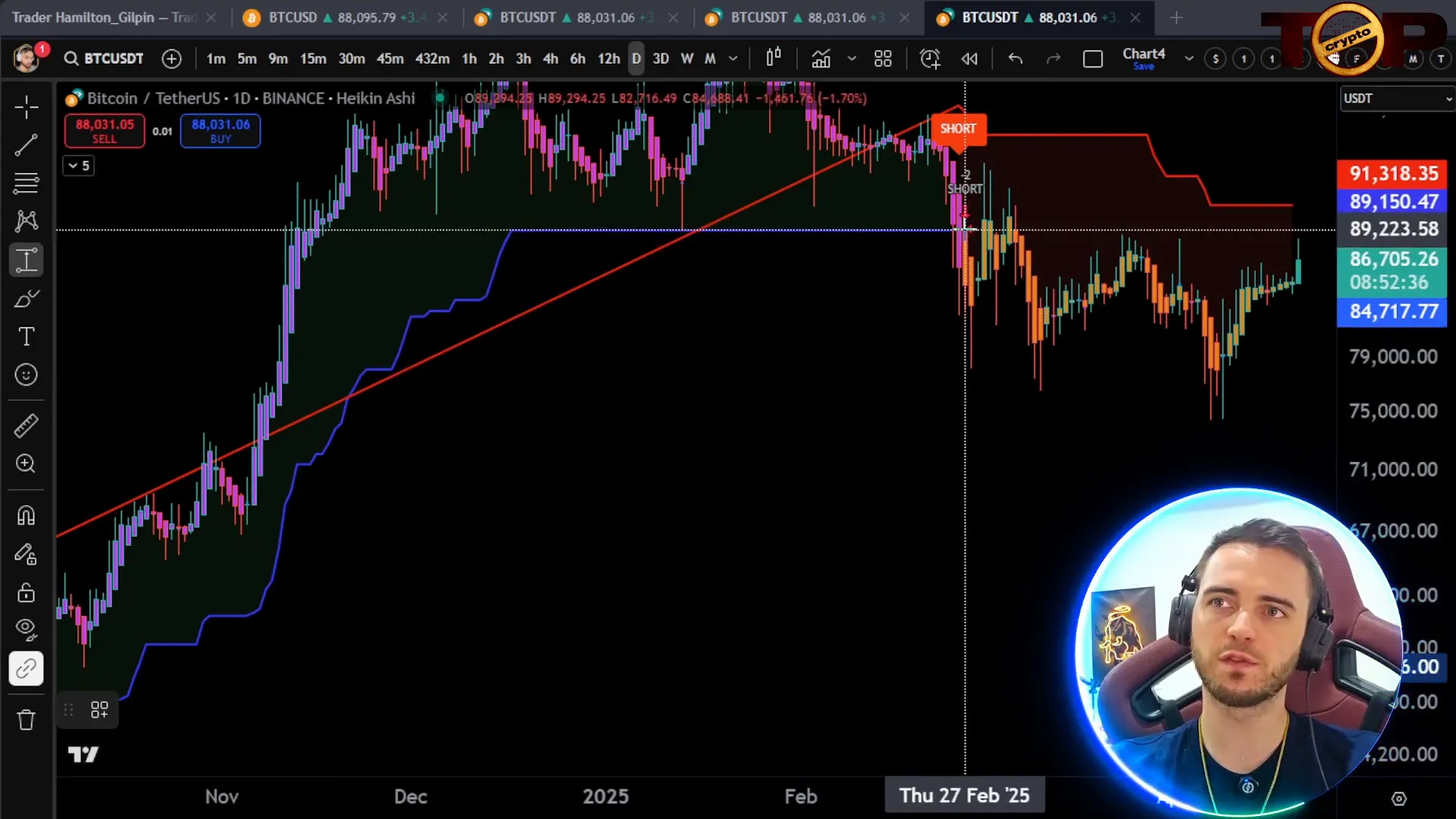Viewport: 1456px width, 819px height.
Task: Open the BTCUSDT symbol search
Action: pyautogui.click(x=104, y=58)
